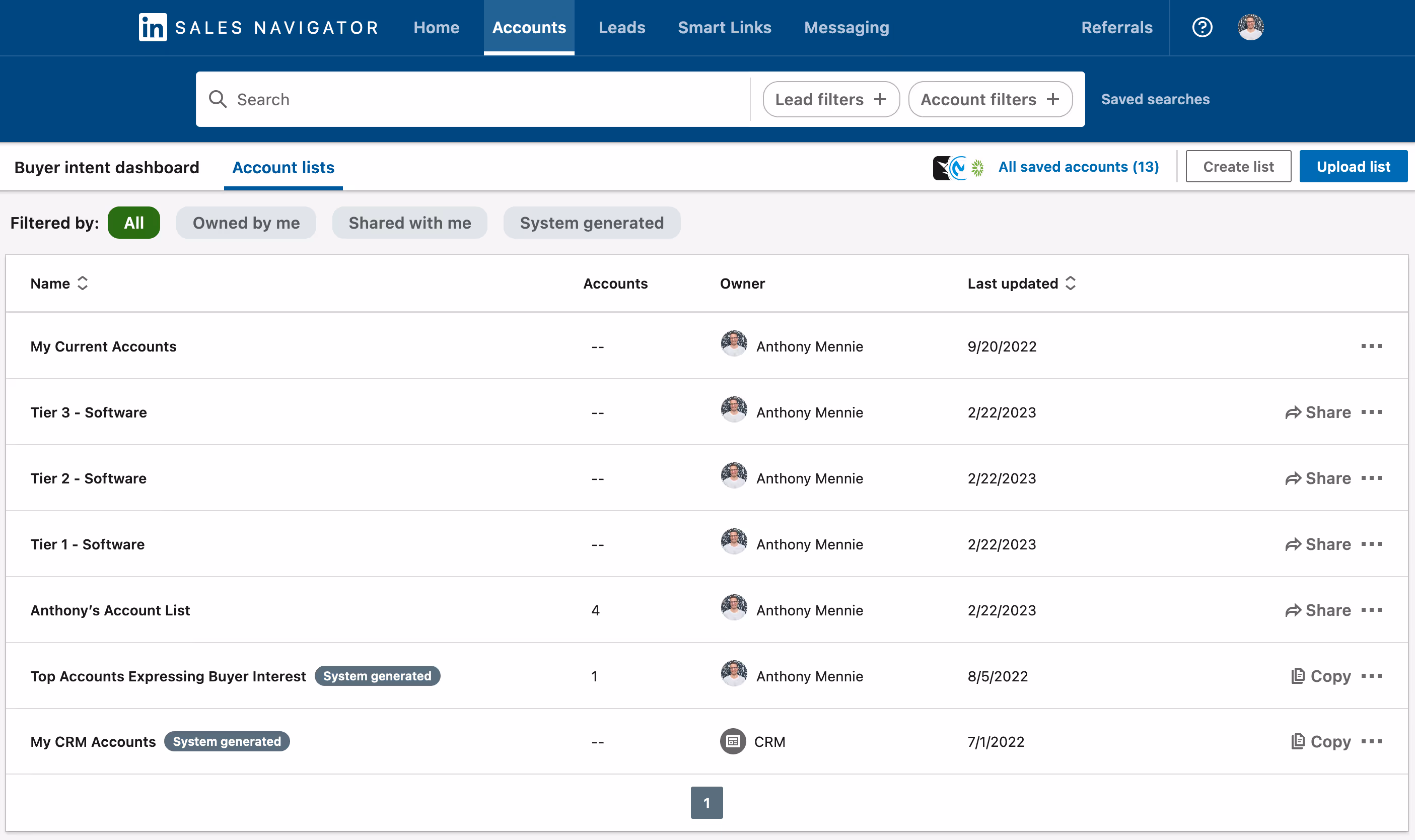1415x840 pixels.
Task: Go to the Leads nav tab
Action: tap(621, 27)
